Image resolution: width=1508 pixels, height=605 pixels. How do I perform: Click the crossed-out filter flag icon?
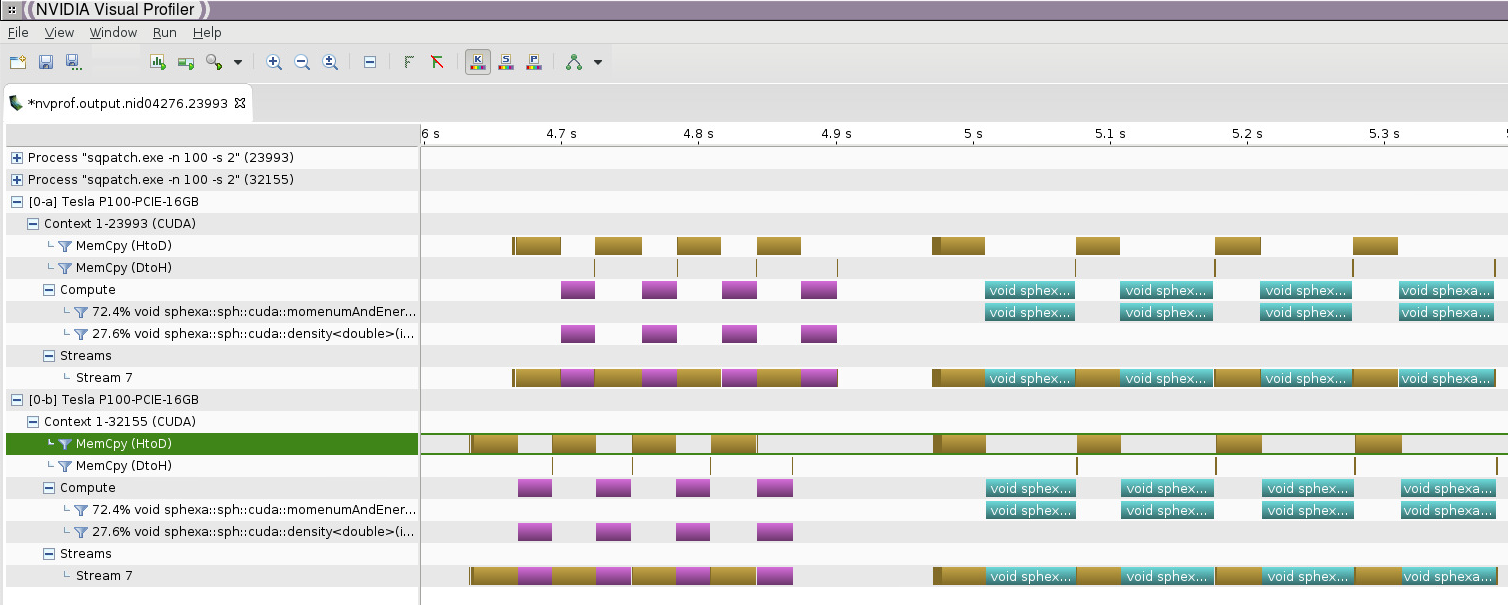coord(437,62)
